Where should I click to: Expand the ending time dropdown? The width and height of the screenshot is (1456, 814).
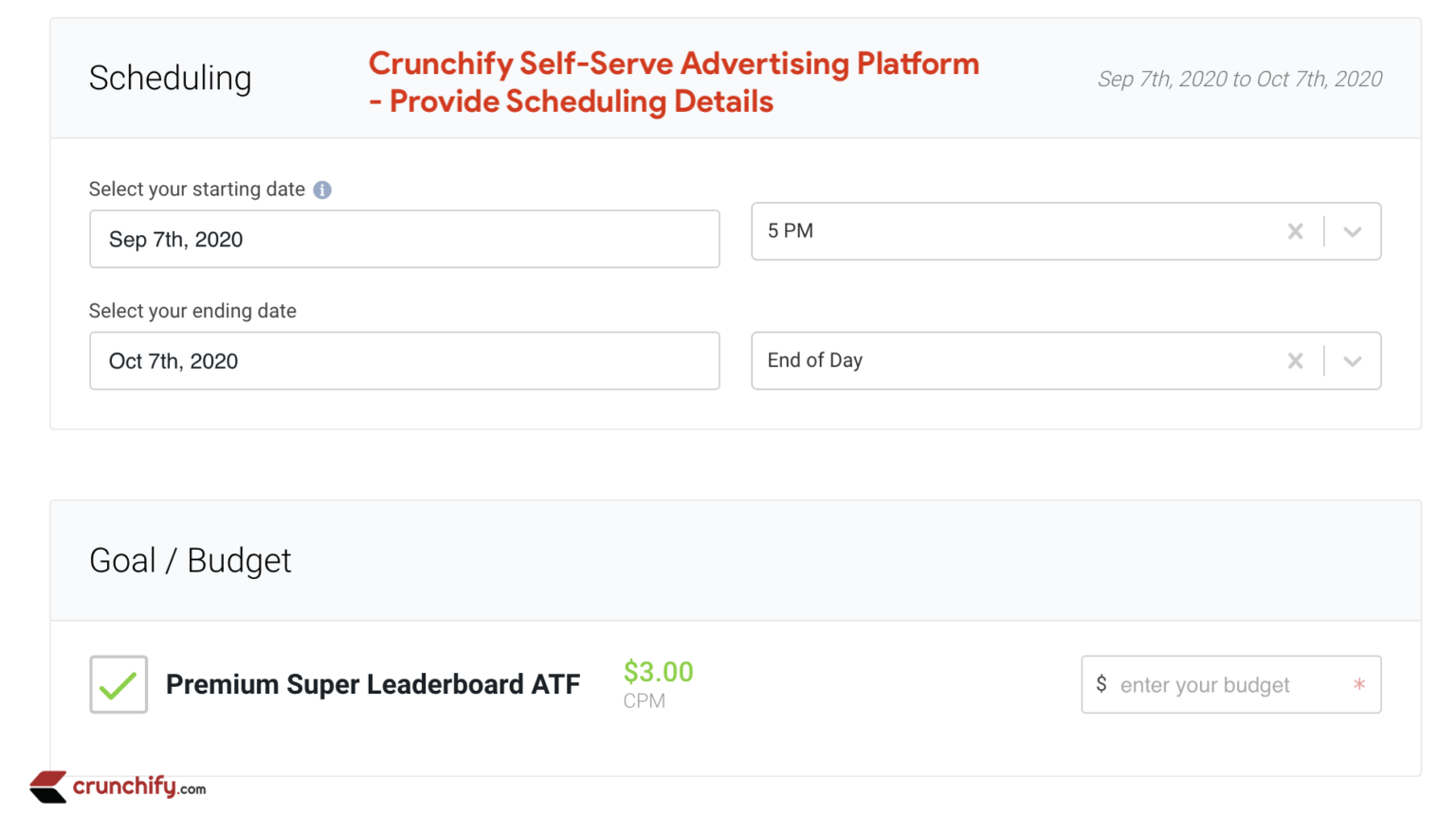1353,361
